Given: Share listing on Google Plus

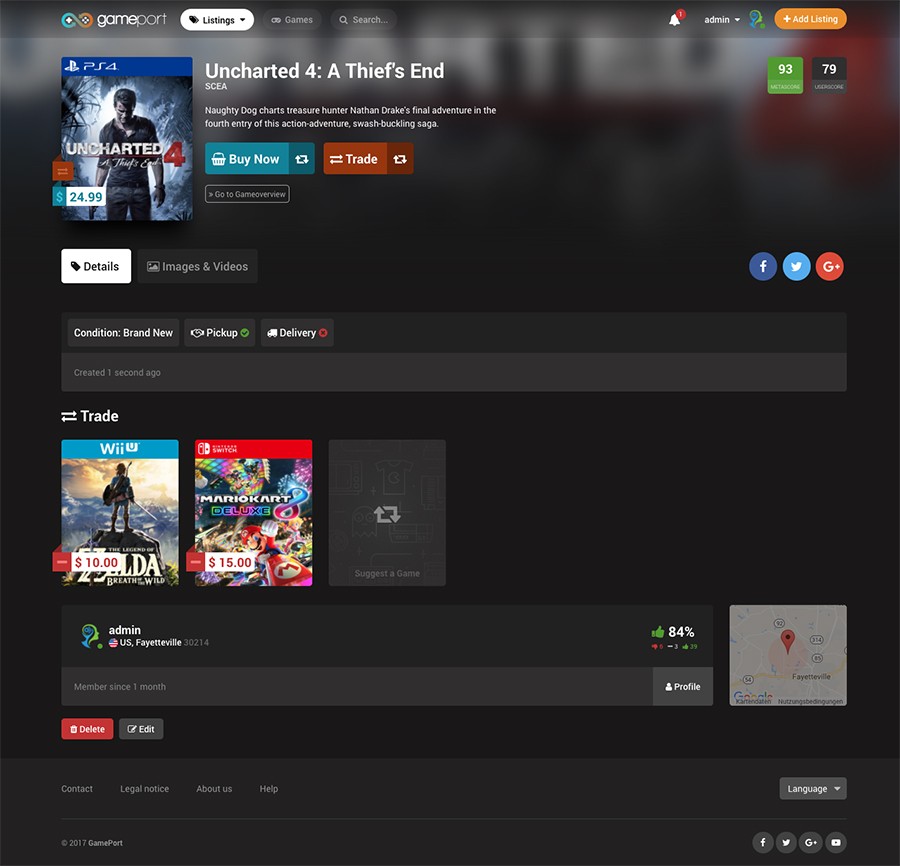Looking at the screenshot, I should click(829, 266).
